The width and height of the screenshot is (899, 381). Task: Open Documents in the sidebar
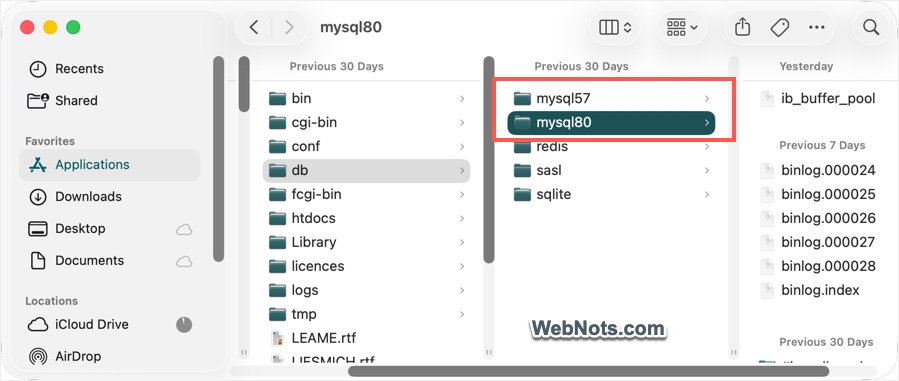pyautogui.click(x=109, y=261)
